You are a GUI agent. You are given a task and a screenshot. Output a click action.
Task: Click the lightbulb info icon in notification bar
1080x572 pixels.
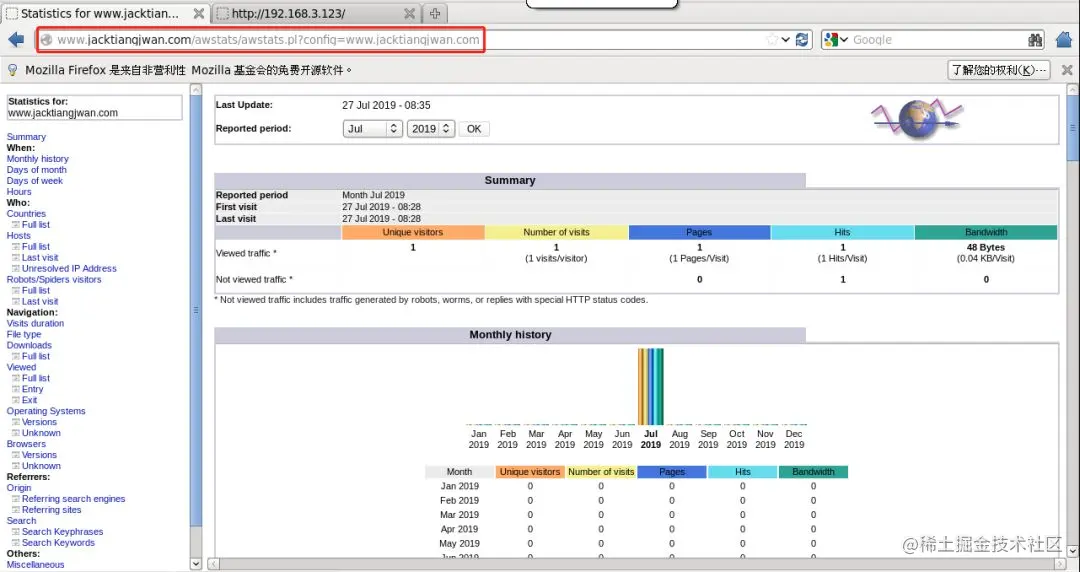click(12, 70)
